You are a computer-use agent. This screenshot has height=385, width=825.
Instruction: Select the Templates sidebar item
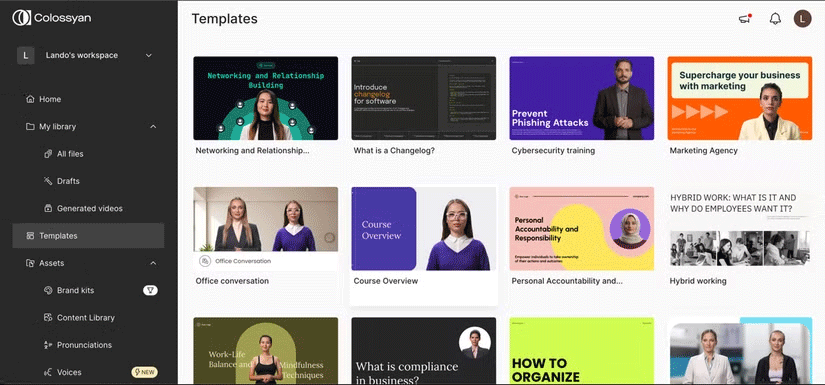88,236
